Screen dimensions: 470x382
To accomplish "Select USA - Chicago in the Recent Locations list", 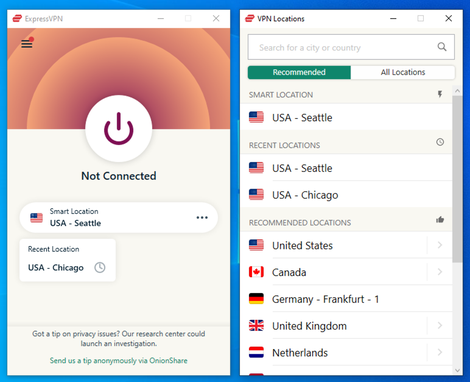I will pos(346,195).
